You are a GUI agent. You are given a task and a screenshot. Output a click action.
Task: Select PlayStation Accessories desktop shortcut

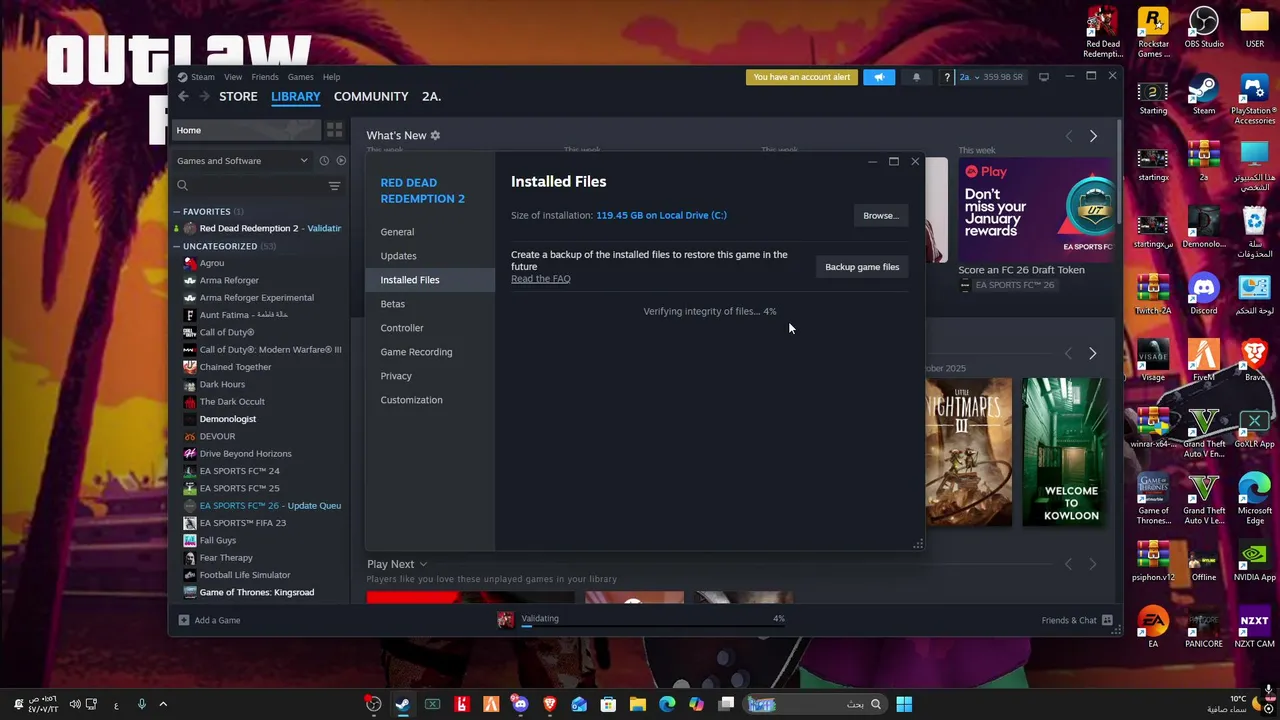(1254, 100)
